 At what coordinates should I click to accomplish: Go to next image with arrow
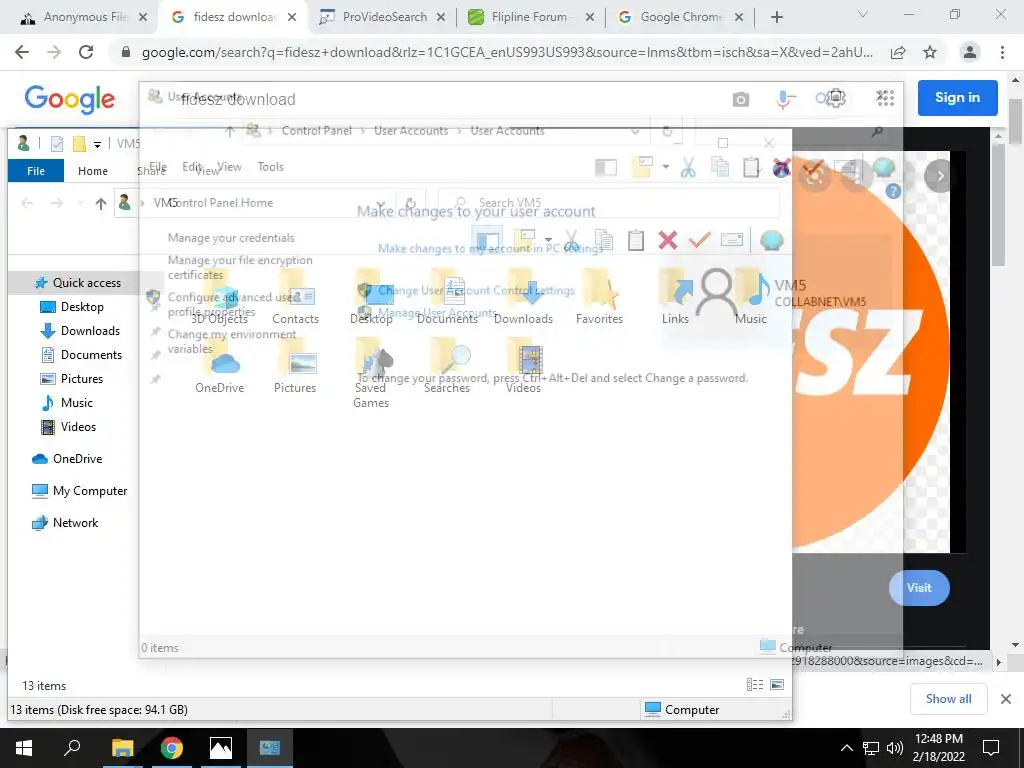coord(939,176)
